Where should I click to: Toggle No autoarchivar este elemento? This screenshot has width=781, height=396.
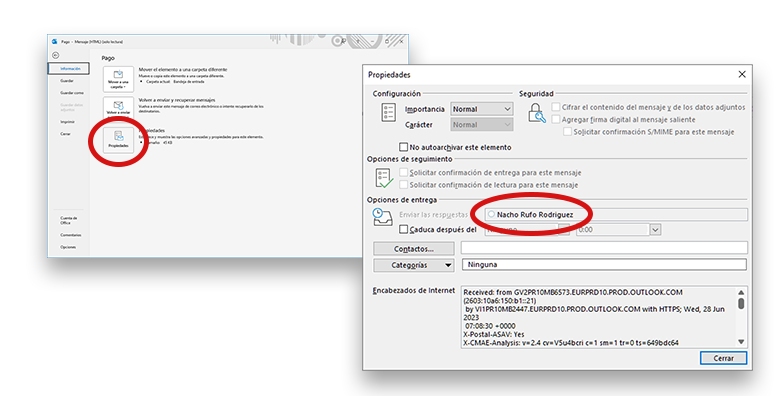(x=403, y=147)
